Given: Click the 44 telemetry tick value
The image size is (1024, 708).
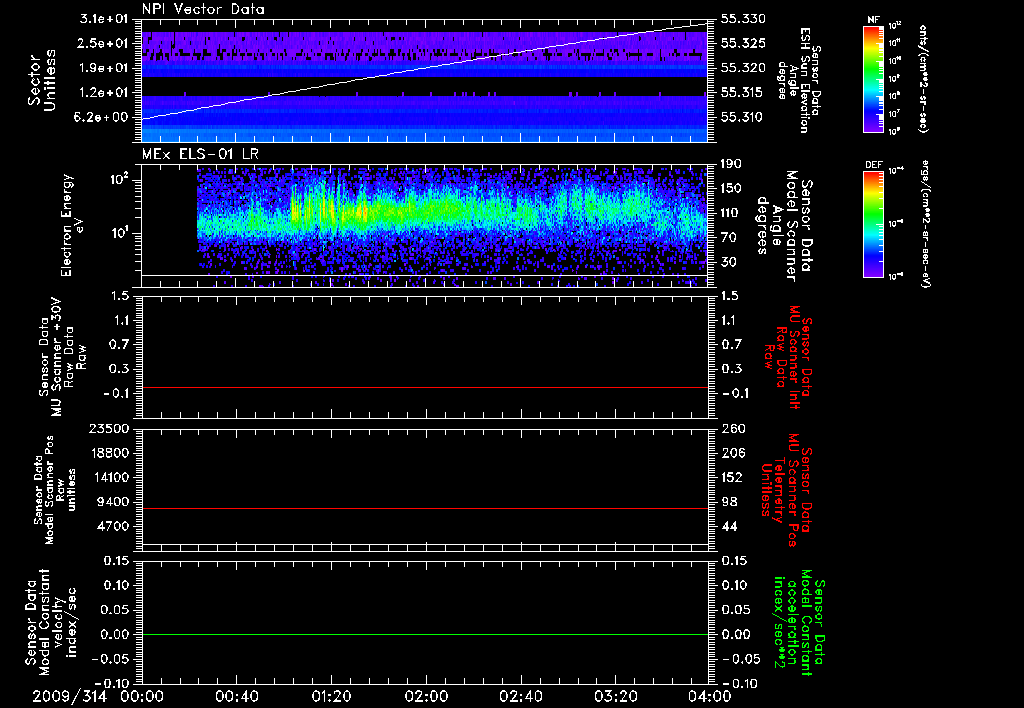Looking at the screenshot, I should 728,526.
